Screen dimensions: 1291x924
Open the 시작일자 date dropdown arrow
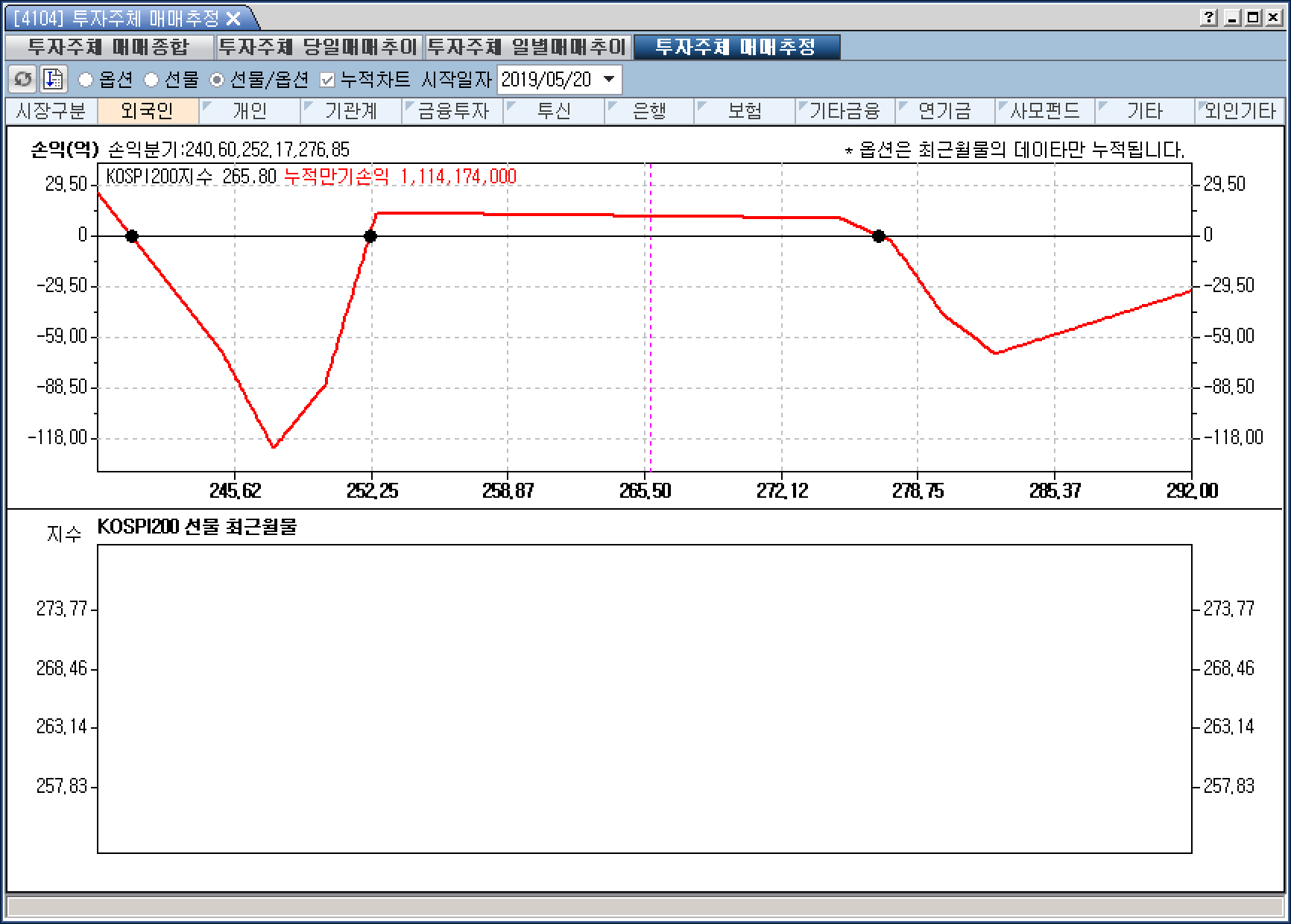(609, 79)
